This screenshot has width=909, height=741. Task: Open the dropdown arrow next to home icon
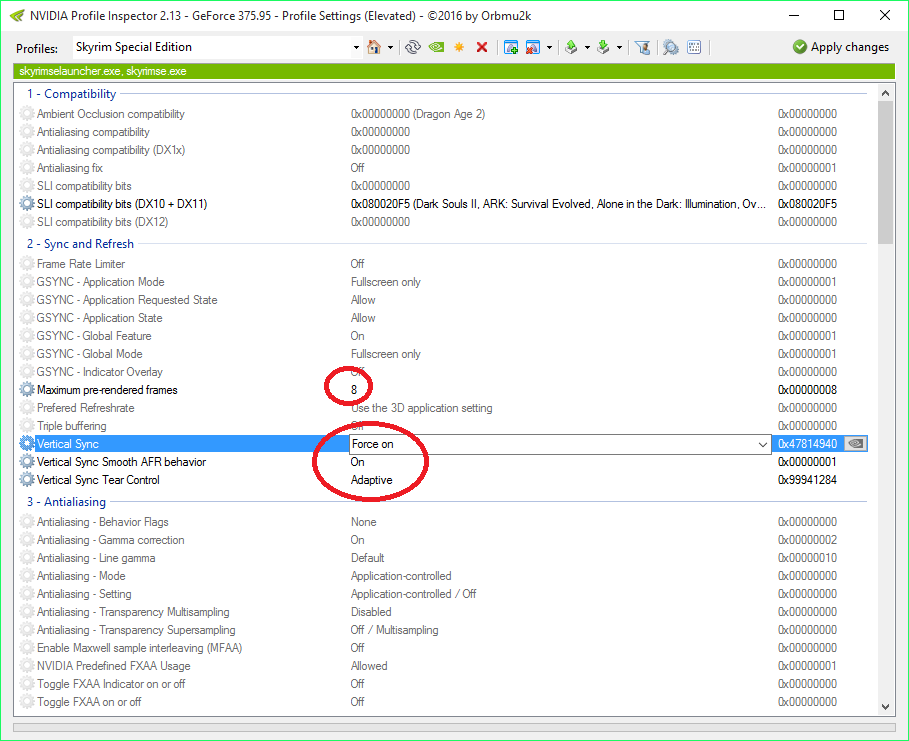point(390,48)
